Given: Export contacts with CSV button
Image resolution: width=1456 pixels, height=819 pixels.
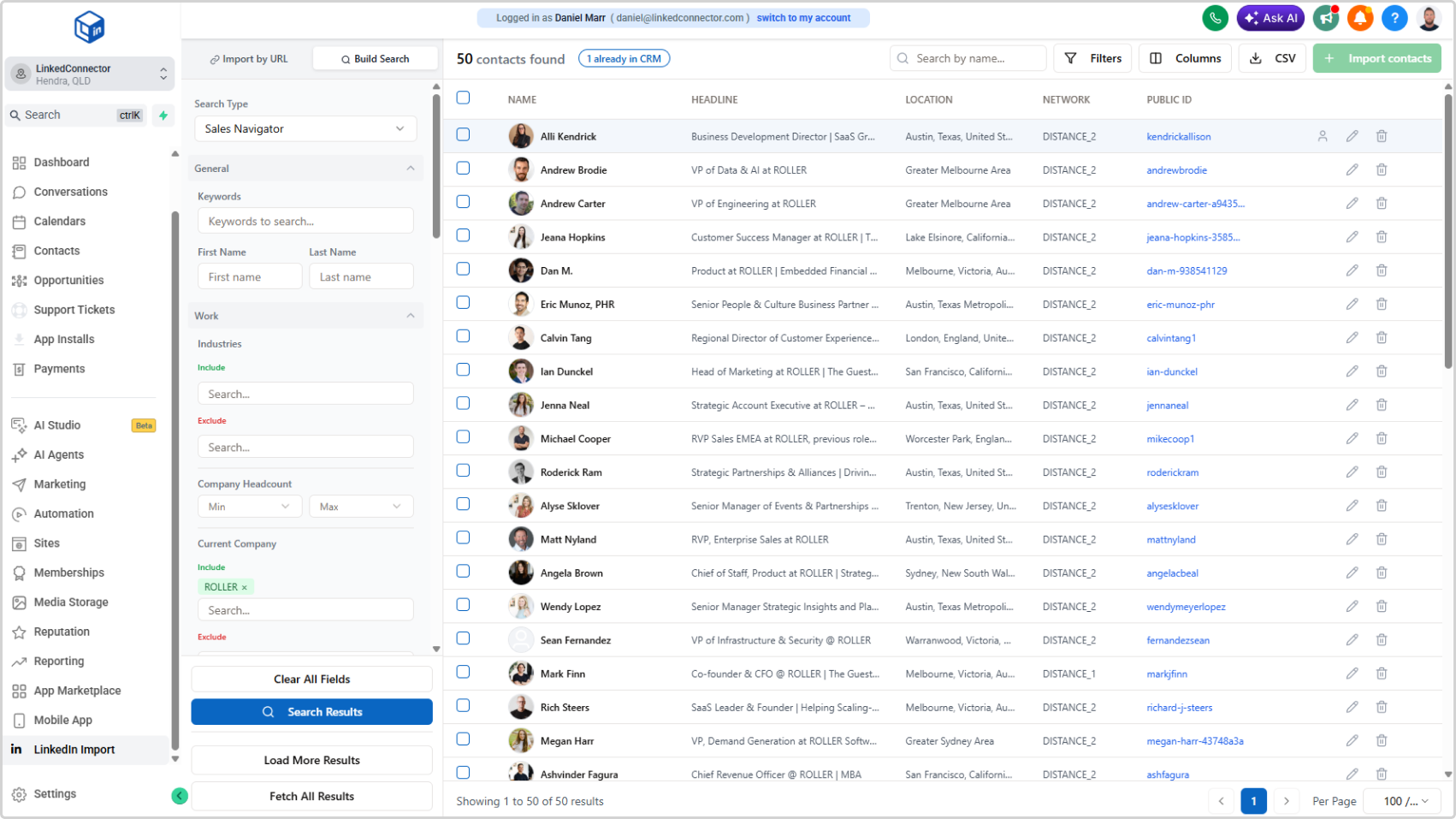Looking at the screenshot, I should click(x=1272, y=58).
